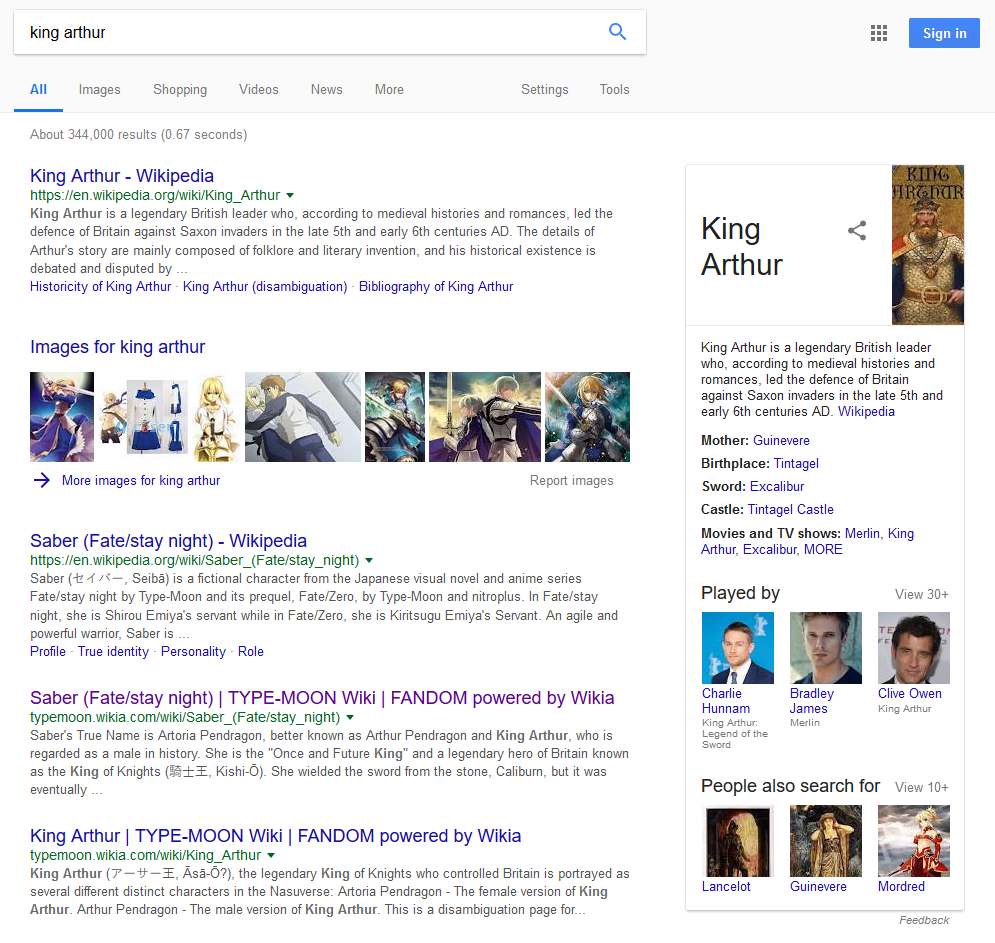Click the Mordred name link
995x943 pixels.
[901, 887]
